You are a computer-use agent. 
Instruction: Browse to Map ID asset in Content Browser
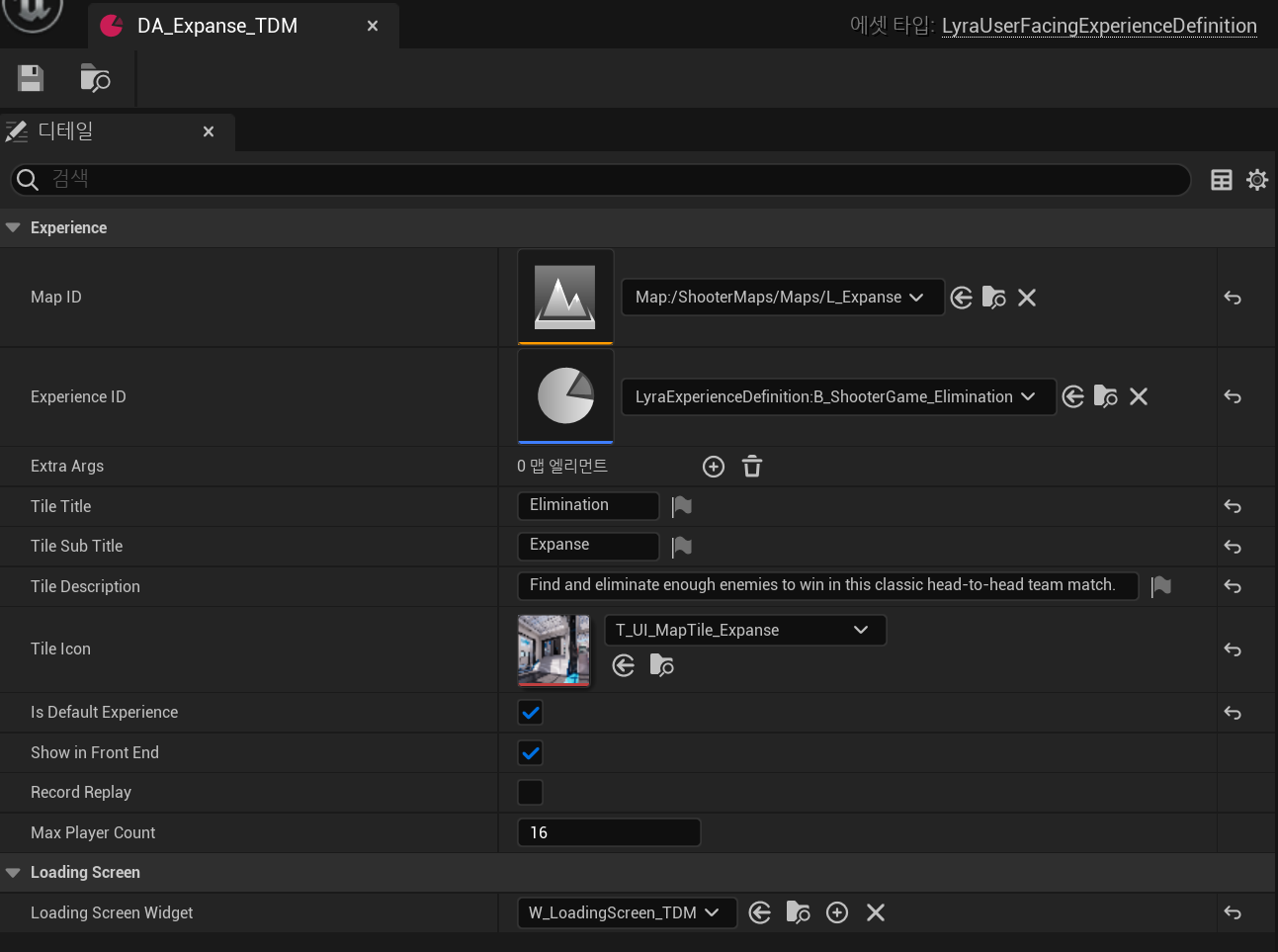(x=994, y=298)
